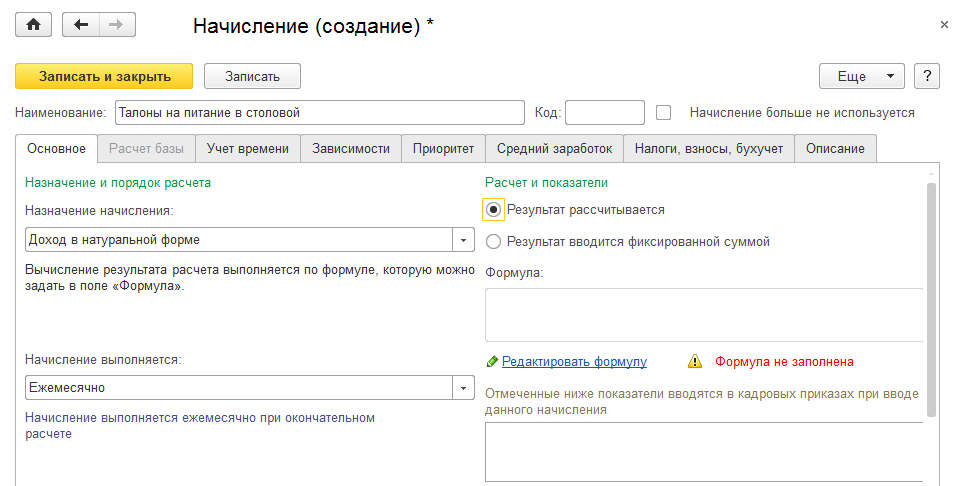This screenshot has height=486, width=954.
Task: Select "Результат рассчитывается" radio option
Action: (493, 210)
